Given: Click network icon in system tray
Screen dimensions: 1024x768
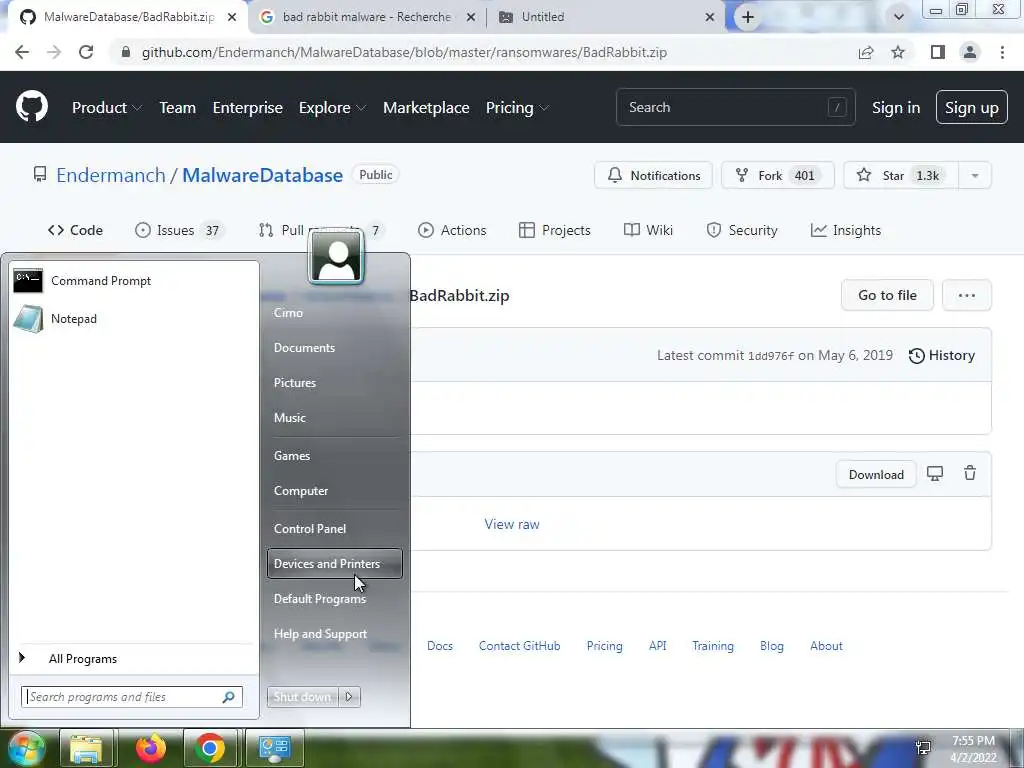Looking at the screenshot, I should coord(923,748).
